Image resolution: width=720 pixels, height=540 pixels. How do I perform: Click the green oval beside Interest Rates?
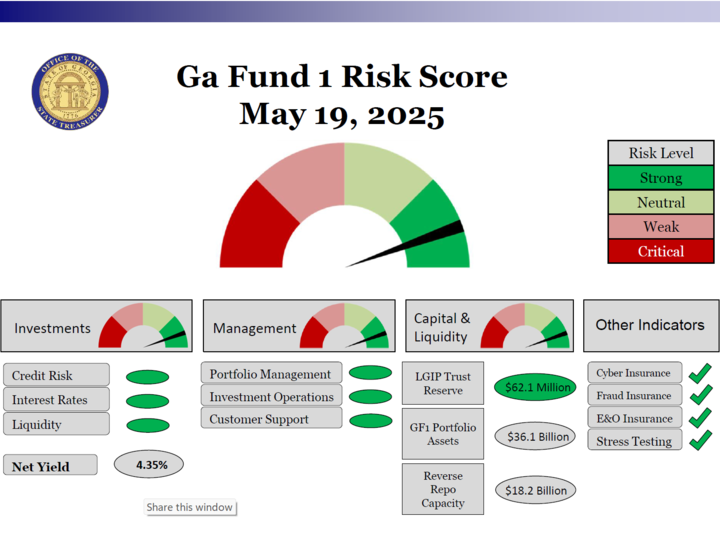click(x=147, y=401)
